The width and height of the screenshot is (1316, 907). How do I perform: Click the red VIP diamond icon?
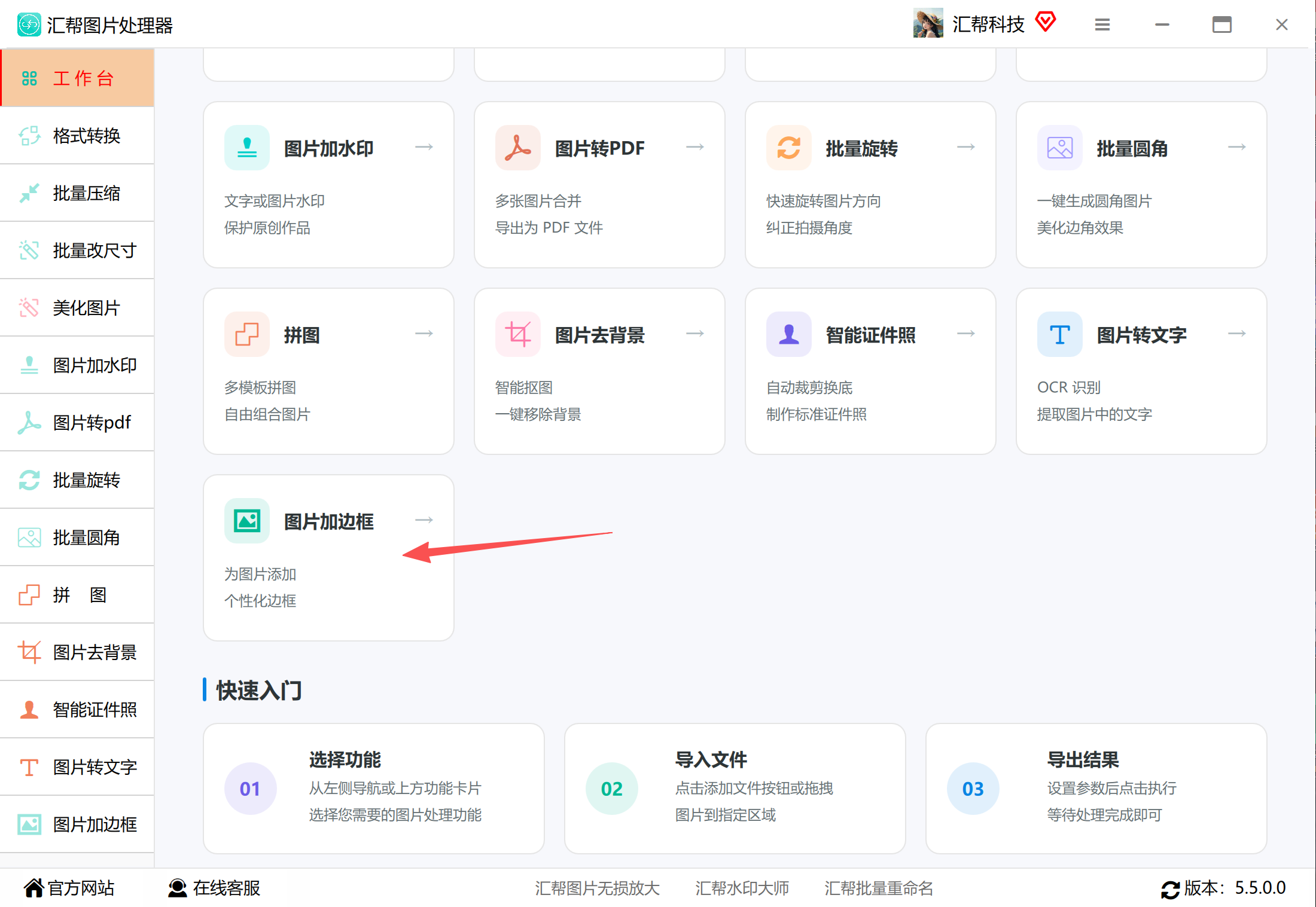(1046, 22)
